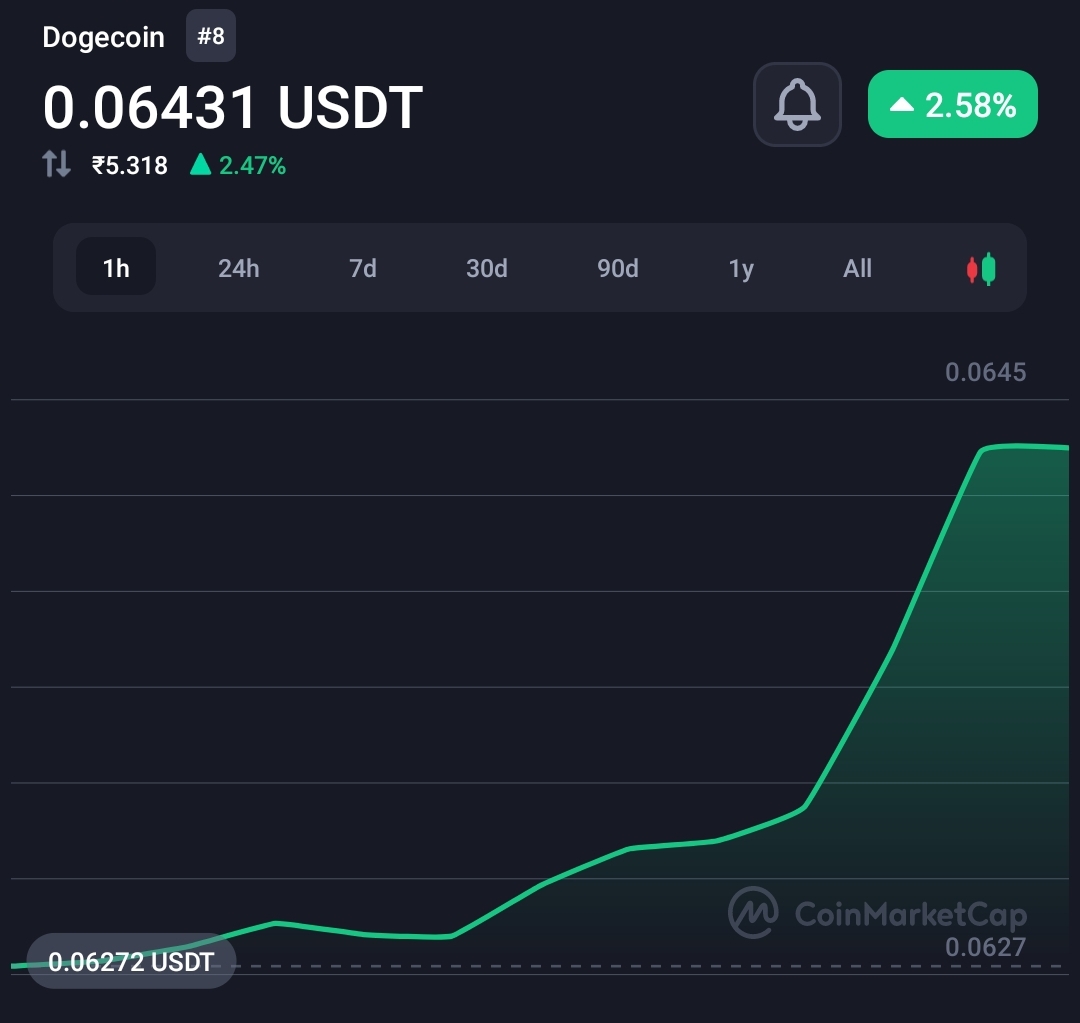Select the 90d timeframe tab
Viewport: 1080px width, 1023px height.
pos(618,268)
